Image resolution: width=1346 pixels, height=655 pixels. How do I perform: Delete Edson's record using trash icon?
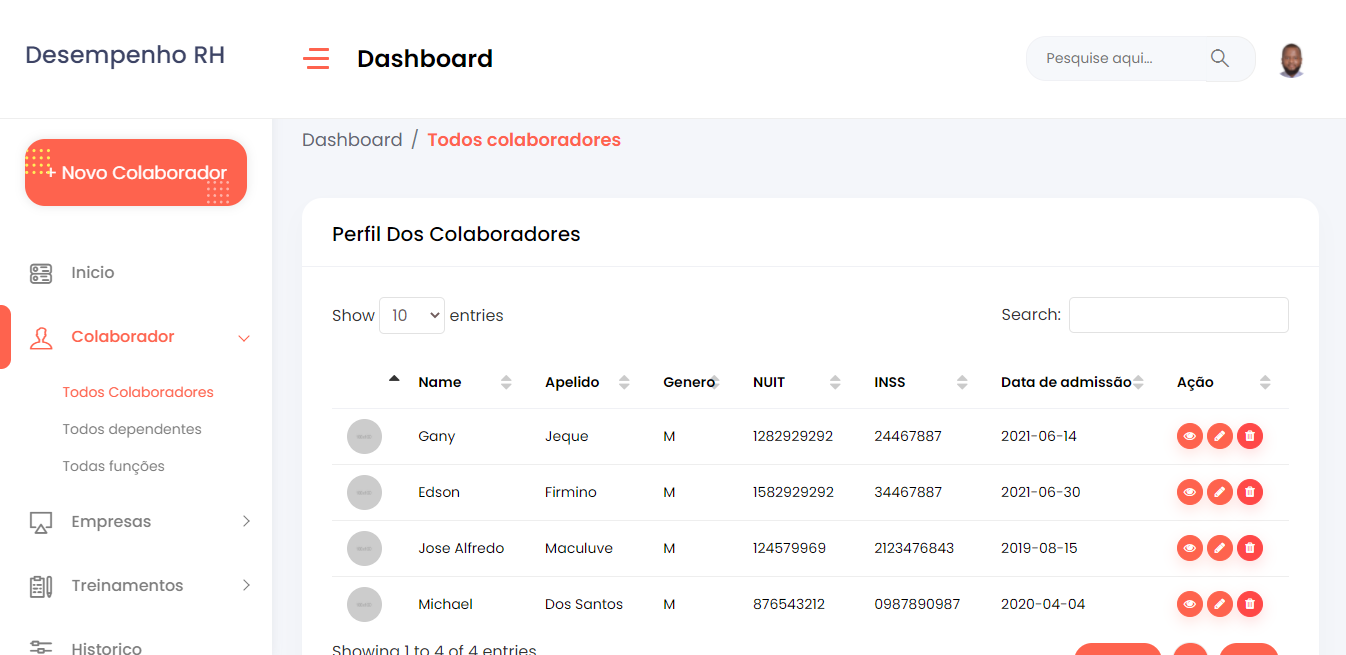click(x=1249, y=492)
